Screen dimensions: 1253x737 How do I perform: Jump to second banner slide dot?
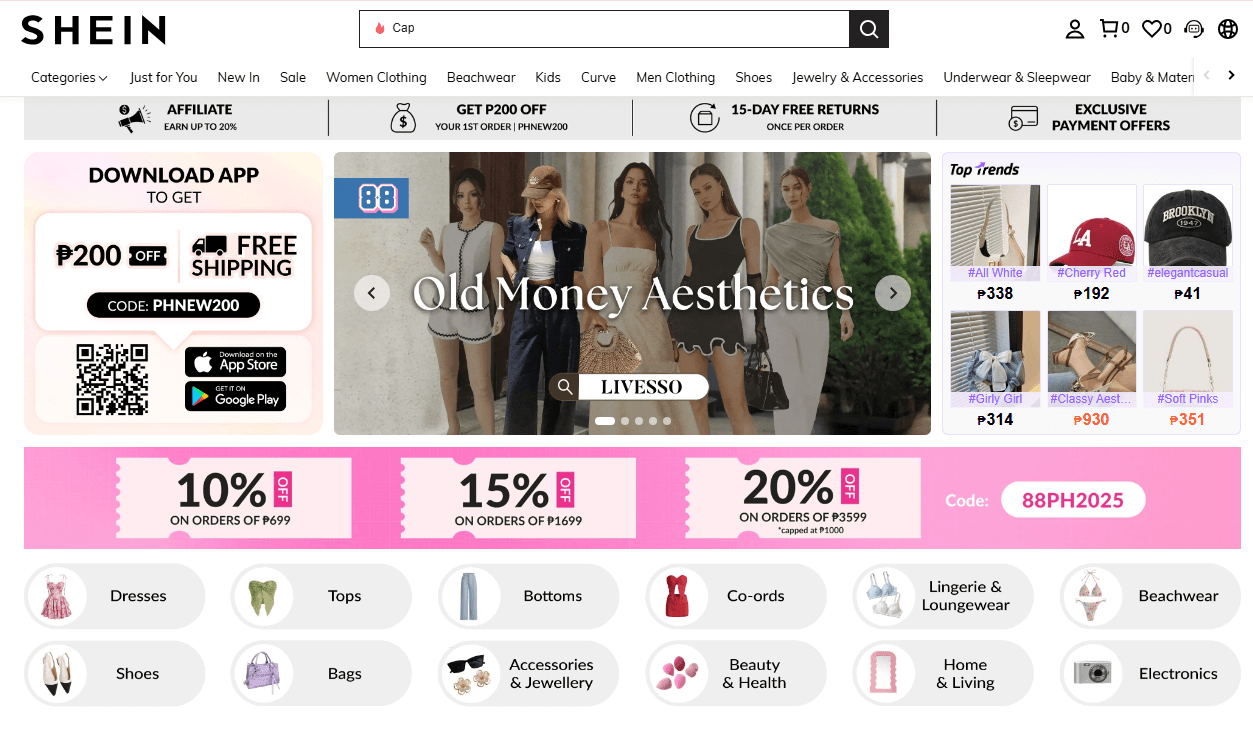click(x=625, y=421)
